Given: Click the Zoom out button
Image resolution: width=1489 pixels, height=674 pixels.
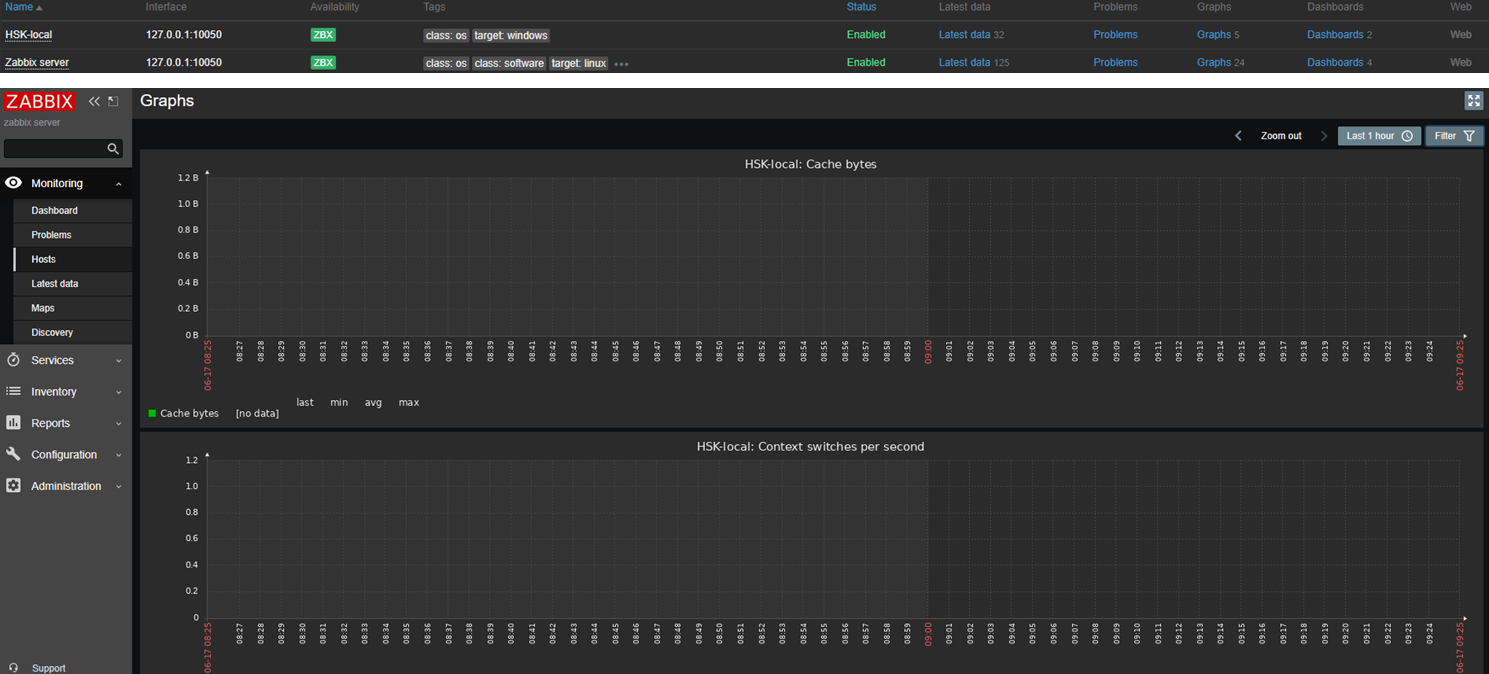Looking at the screenshot, I should tap(1281, 136).
